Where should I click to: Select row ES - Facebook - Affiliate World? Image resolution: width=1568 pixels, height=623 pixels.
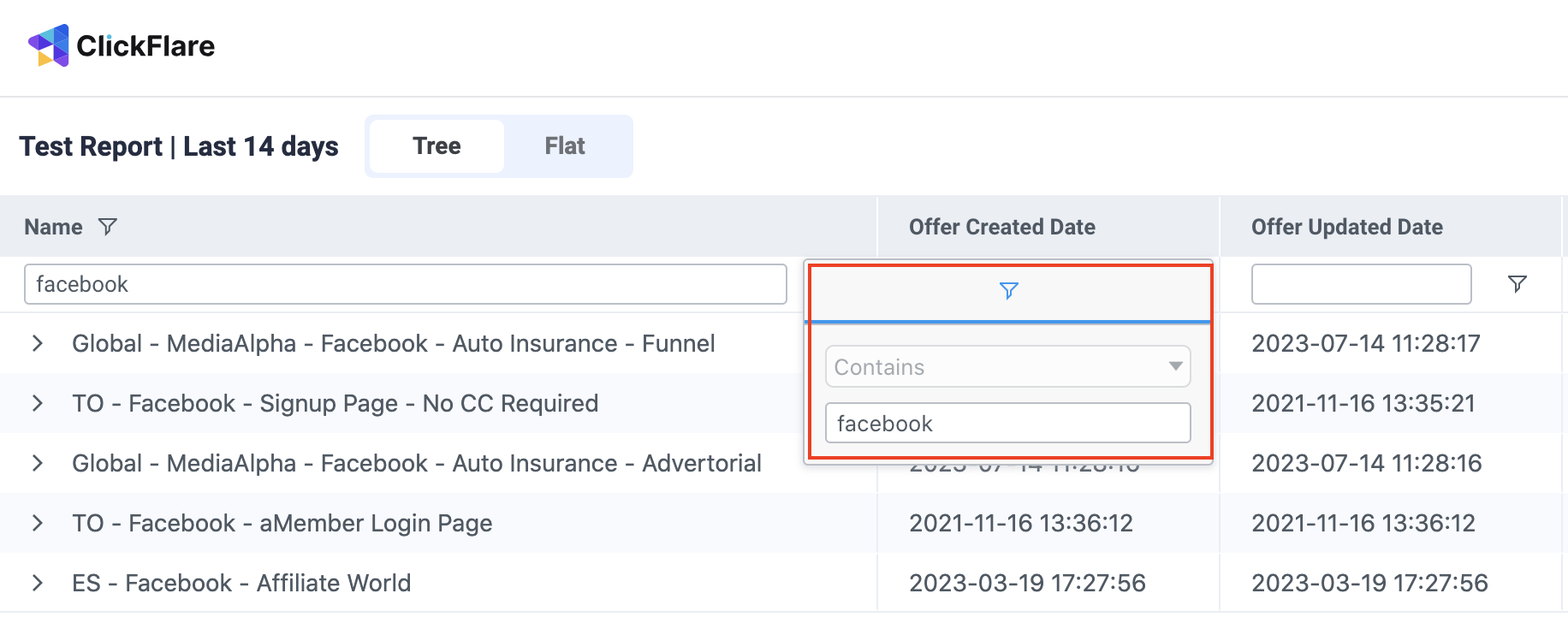241,583
